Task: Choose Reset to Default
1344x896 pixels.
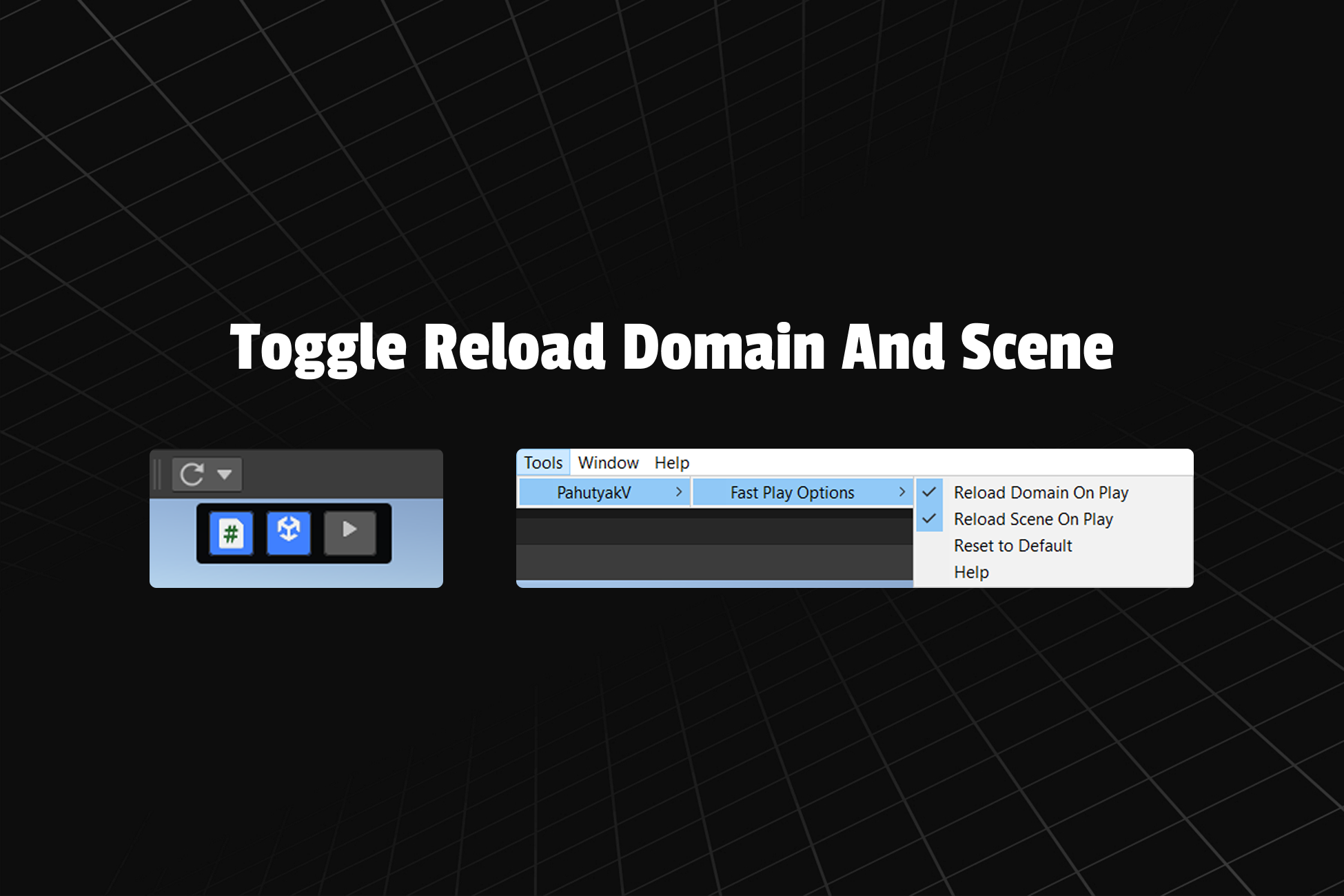Action: pos(1012,546)
